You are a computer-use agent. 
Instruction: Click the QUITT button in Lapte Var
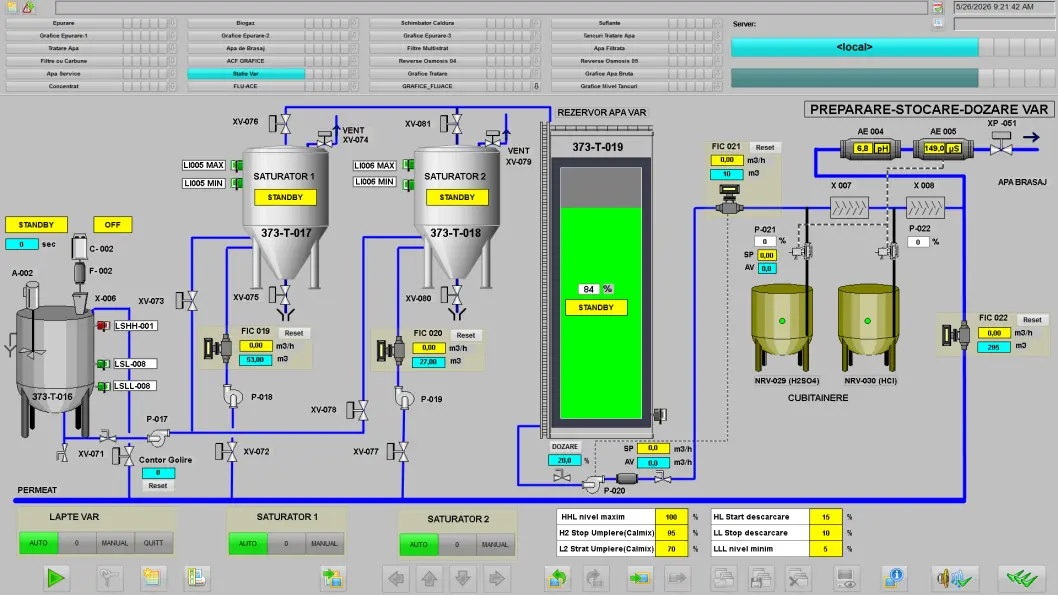(x=153, y=543)
